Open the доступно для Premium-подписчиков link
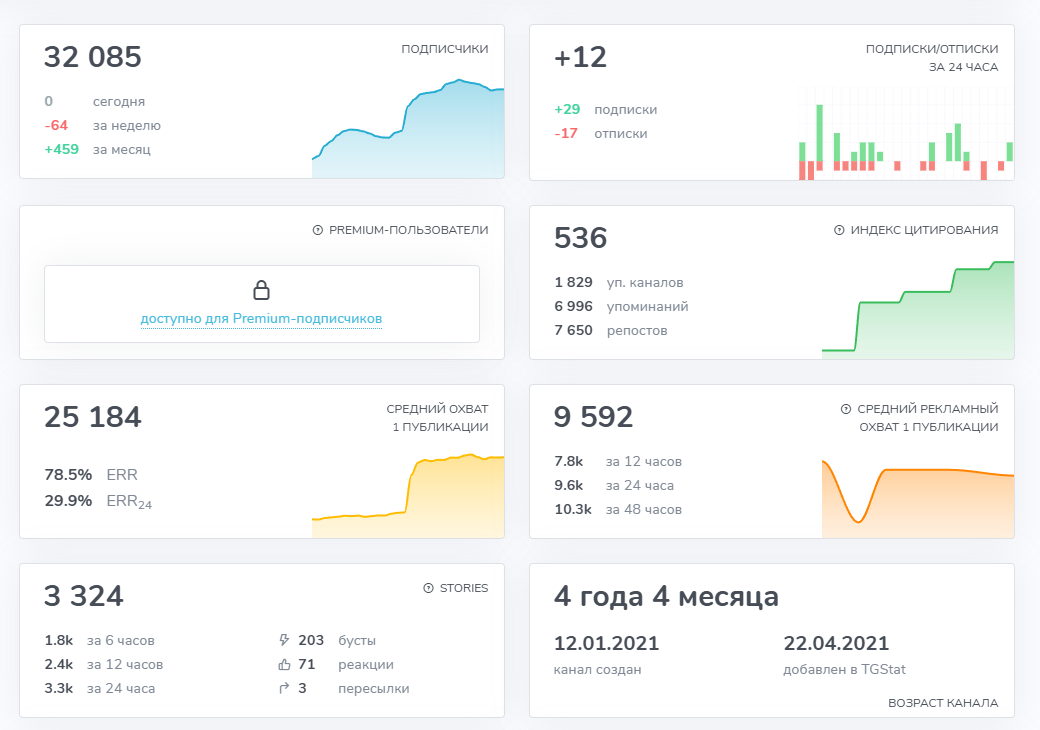 261,317
